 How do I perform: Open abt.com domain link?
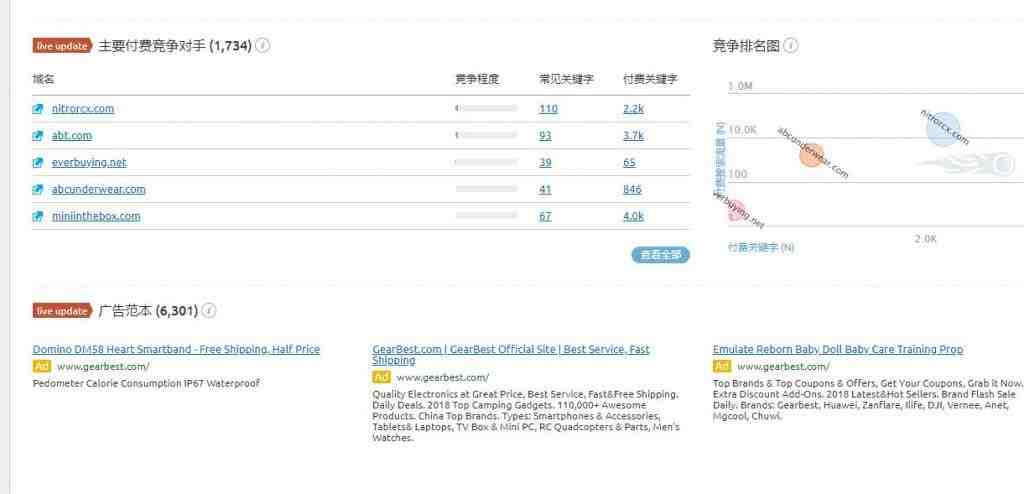(x=72, y=135)
